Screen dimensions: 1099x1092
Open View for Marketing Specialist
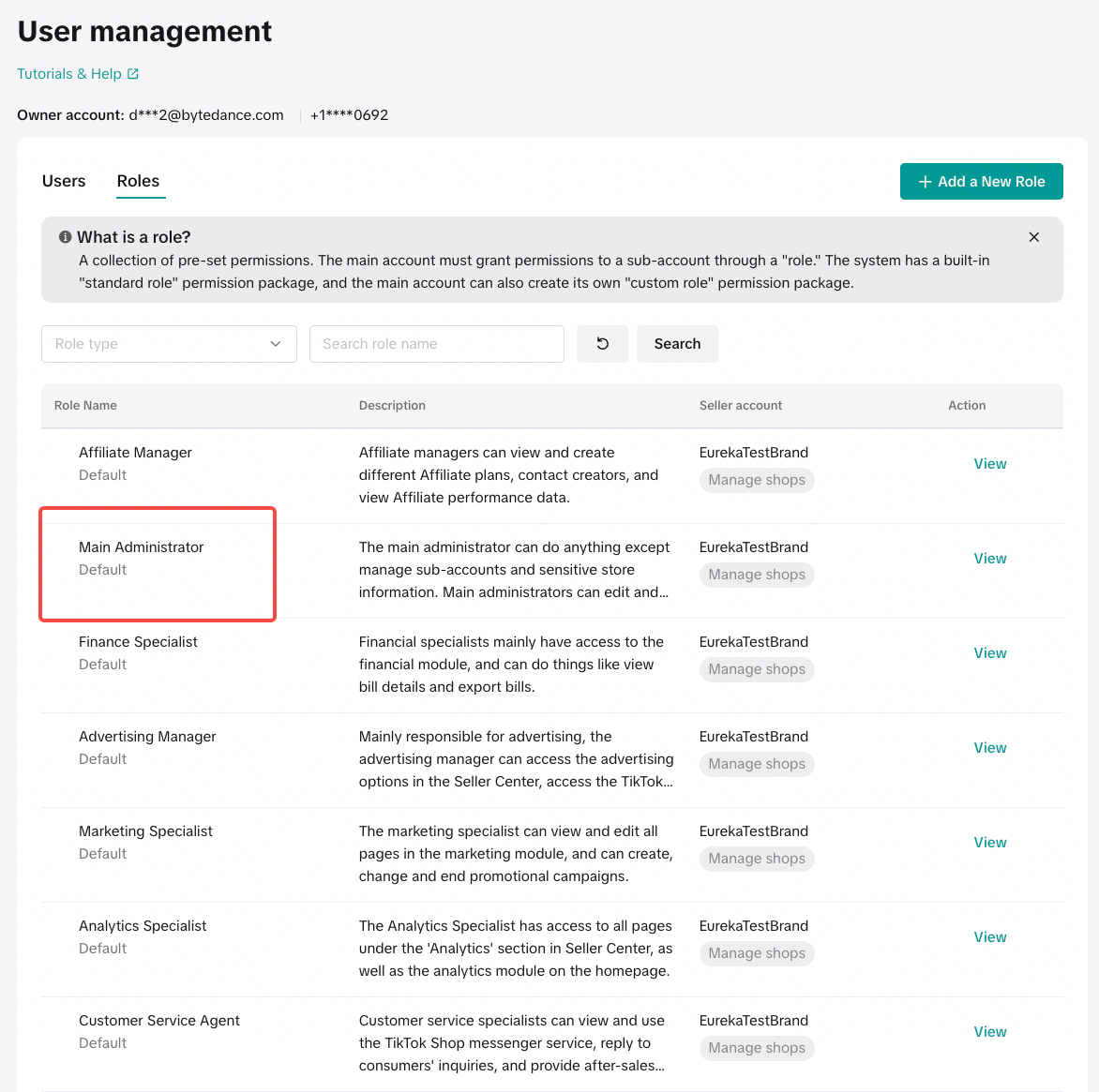point(989,842)
